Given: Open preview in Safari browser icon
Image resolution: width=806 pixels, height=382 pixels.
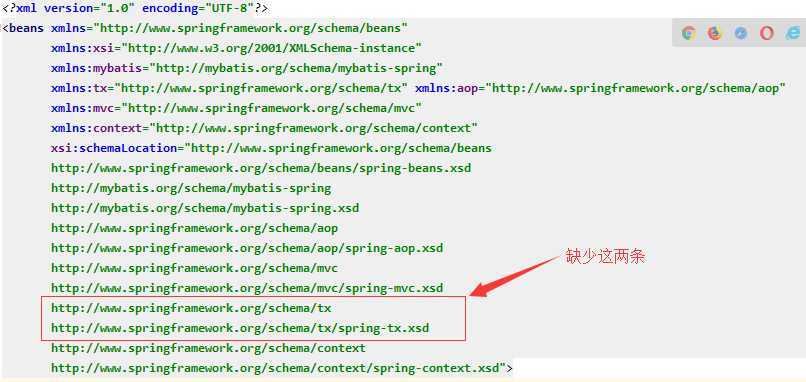Looking at the screenshot, I should pos(741,33).
